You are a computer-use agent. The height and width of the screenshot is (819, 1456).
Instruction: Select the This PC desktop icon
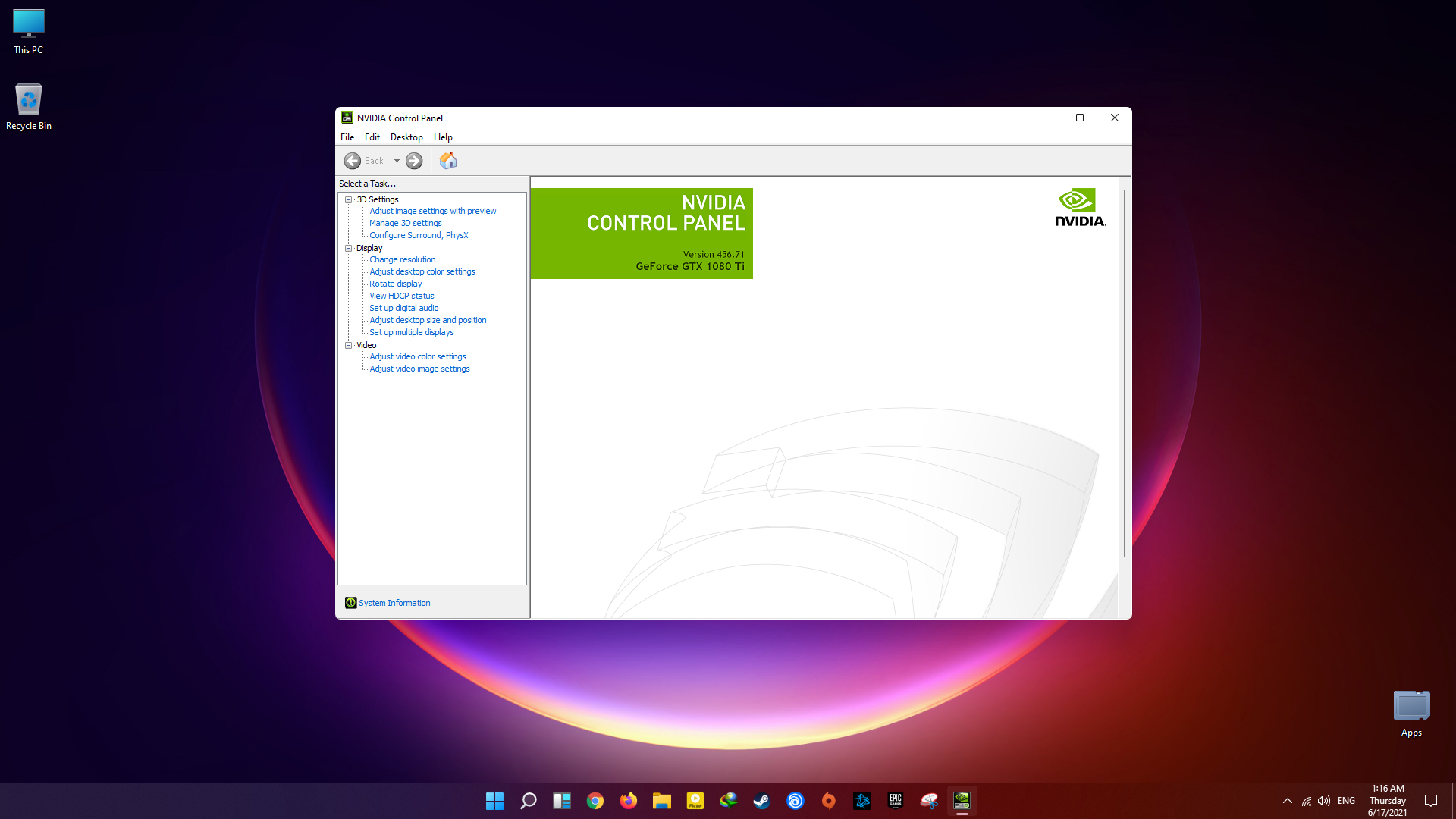tap(29, 32)
